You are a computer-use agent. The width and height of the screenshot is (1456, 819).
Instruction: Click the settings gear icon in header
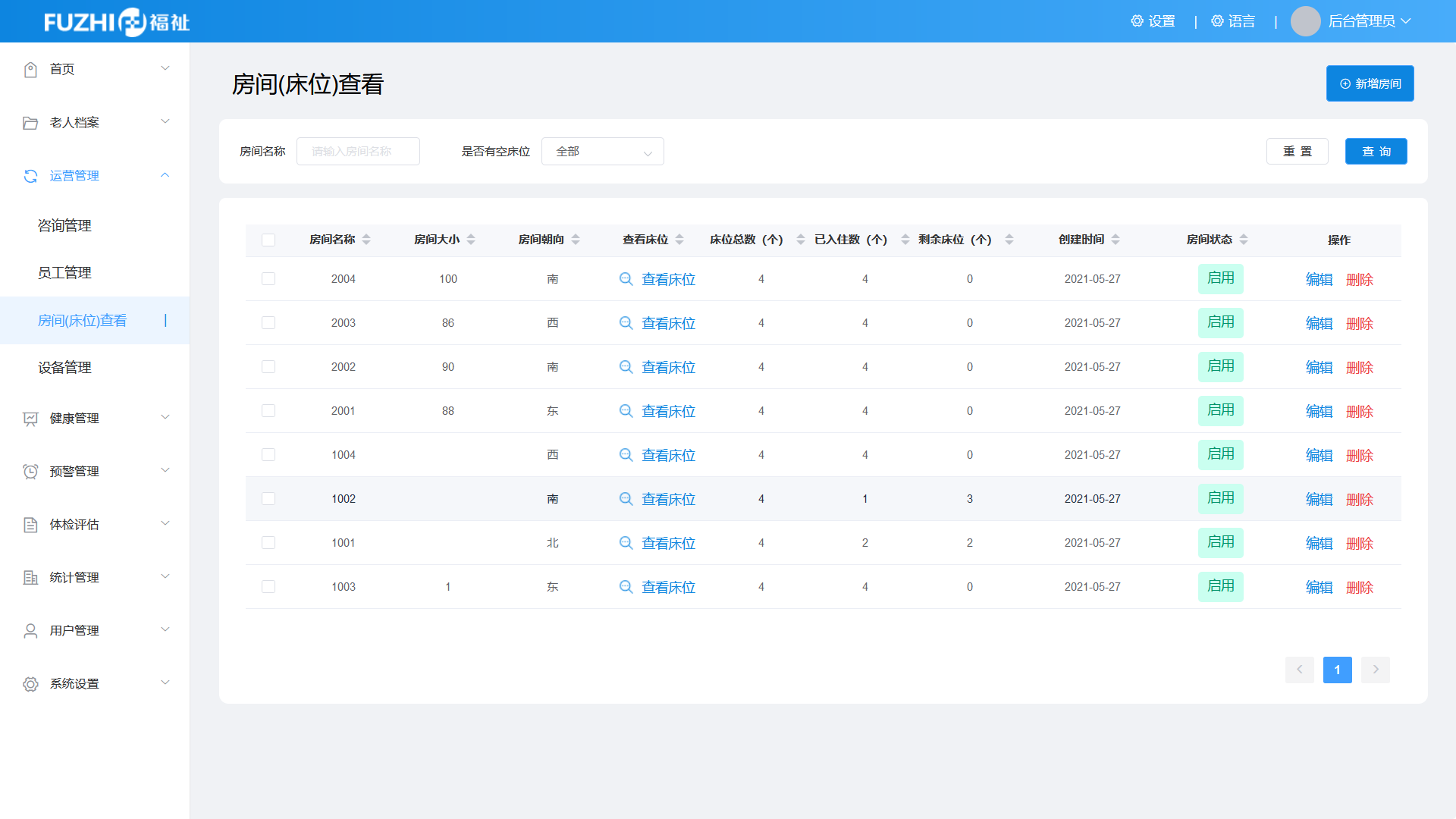pyautogui.click(x=1137, y=21)
